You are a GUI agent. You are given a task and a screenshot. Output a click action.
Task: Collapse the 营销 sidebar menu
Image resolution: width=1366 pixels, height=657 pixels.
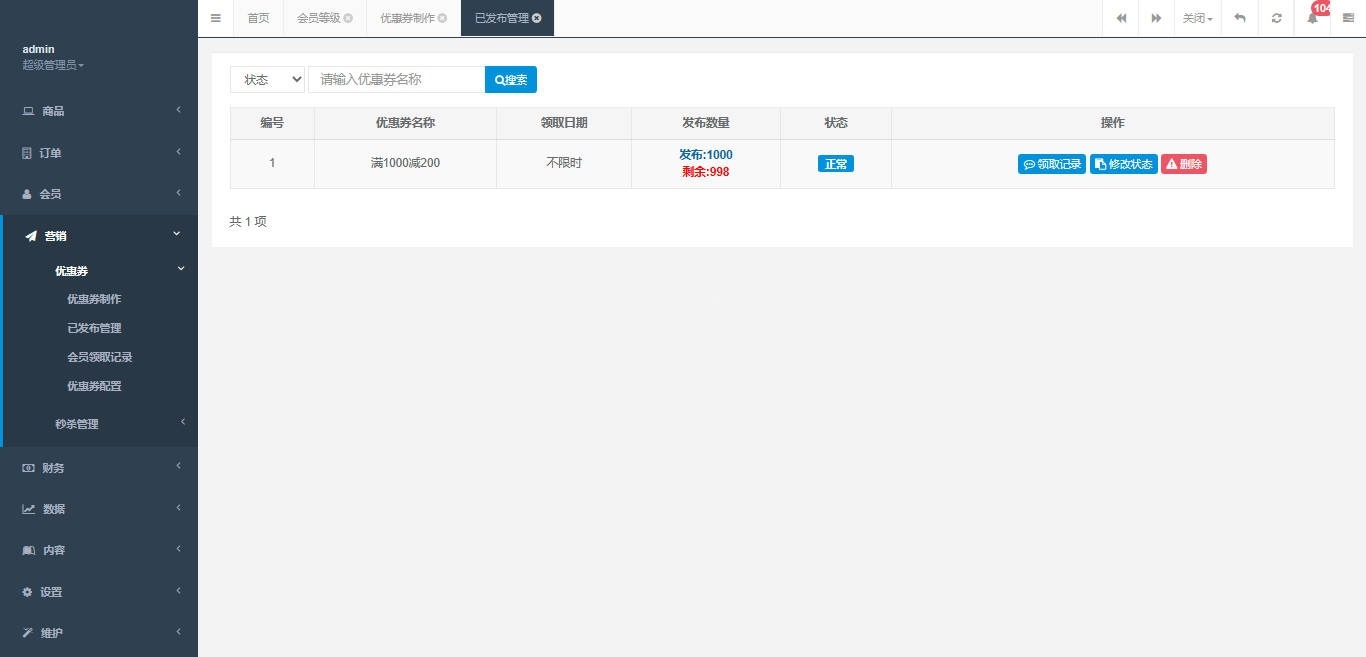[99, 236]
